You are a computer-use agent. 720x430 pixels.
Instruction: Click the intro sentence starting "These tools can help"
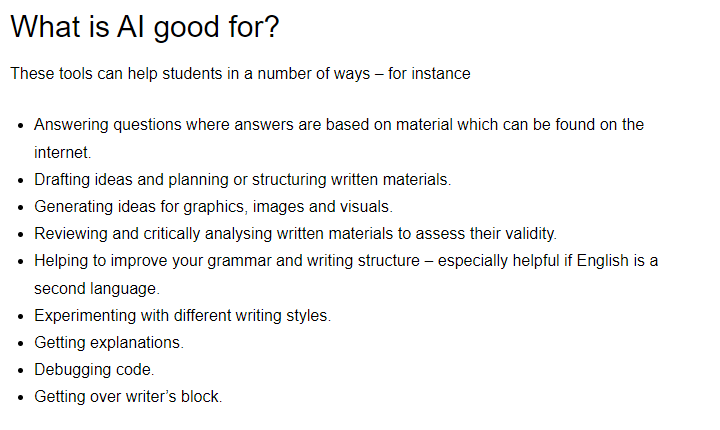click(x=240, y=73)
